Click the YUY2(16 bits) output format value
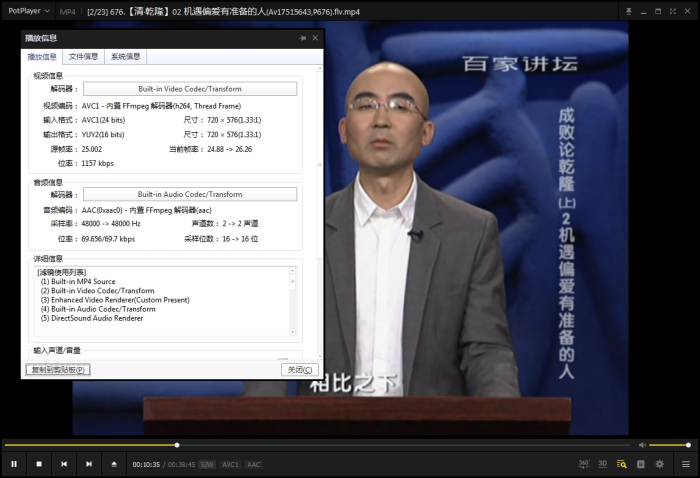Image resolution: width=700 pixels, height=478 pixels. tap(103, 134)
